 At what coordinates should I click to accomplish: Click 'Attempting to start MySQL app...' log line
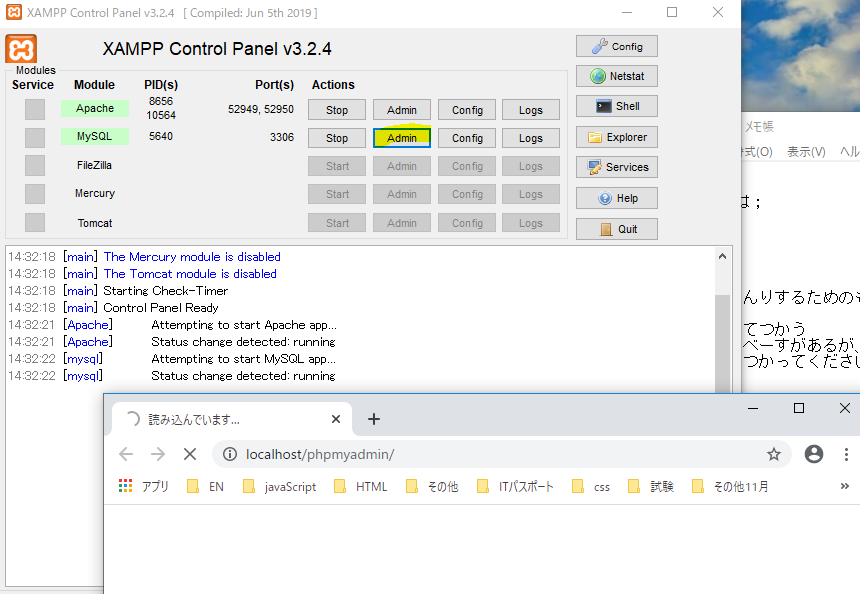pyautogui.click(x=244, y=359)
